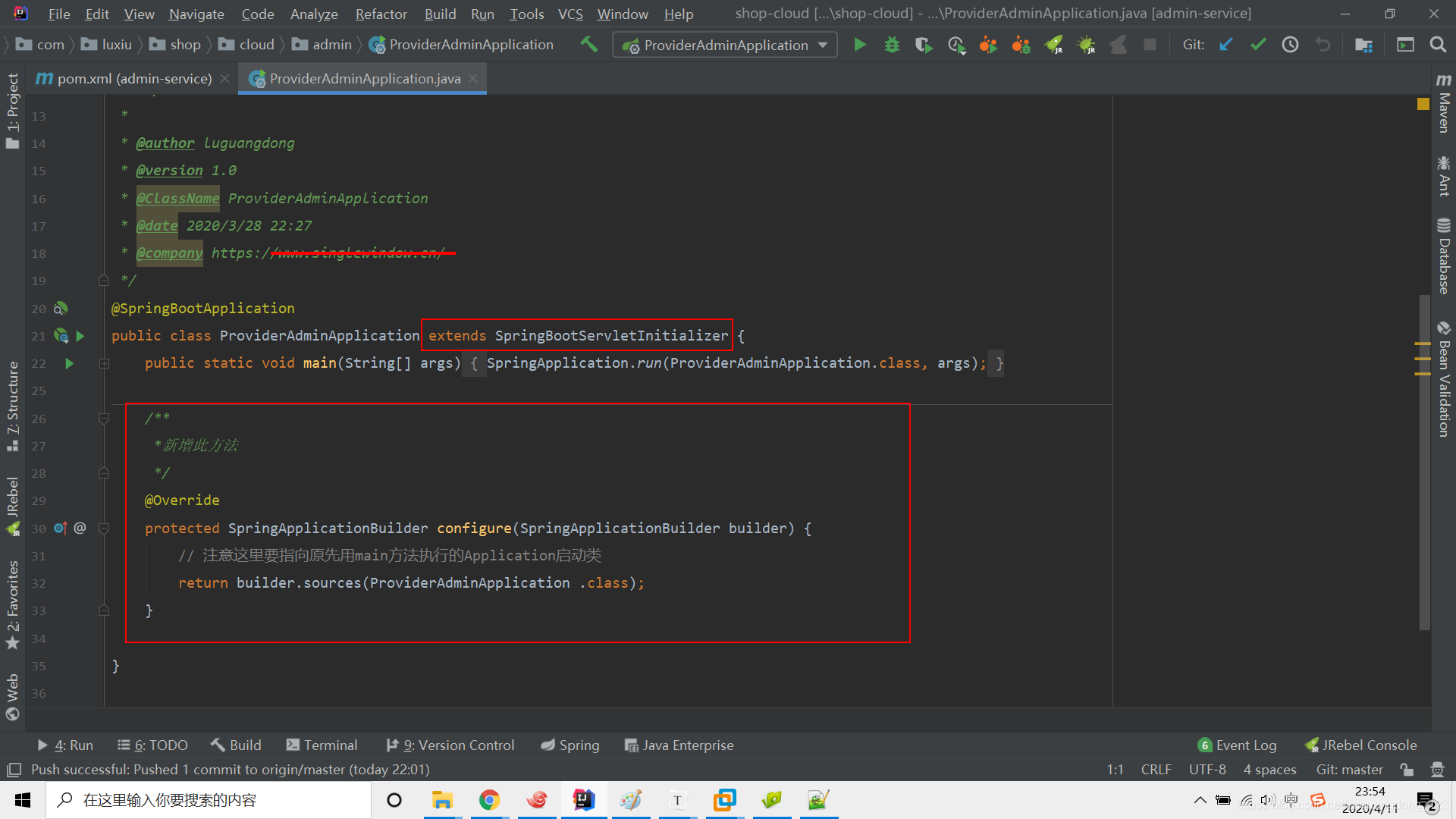
Task: Switch to pom.xml (admin-service) tab
Action: pos(134,78)
